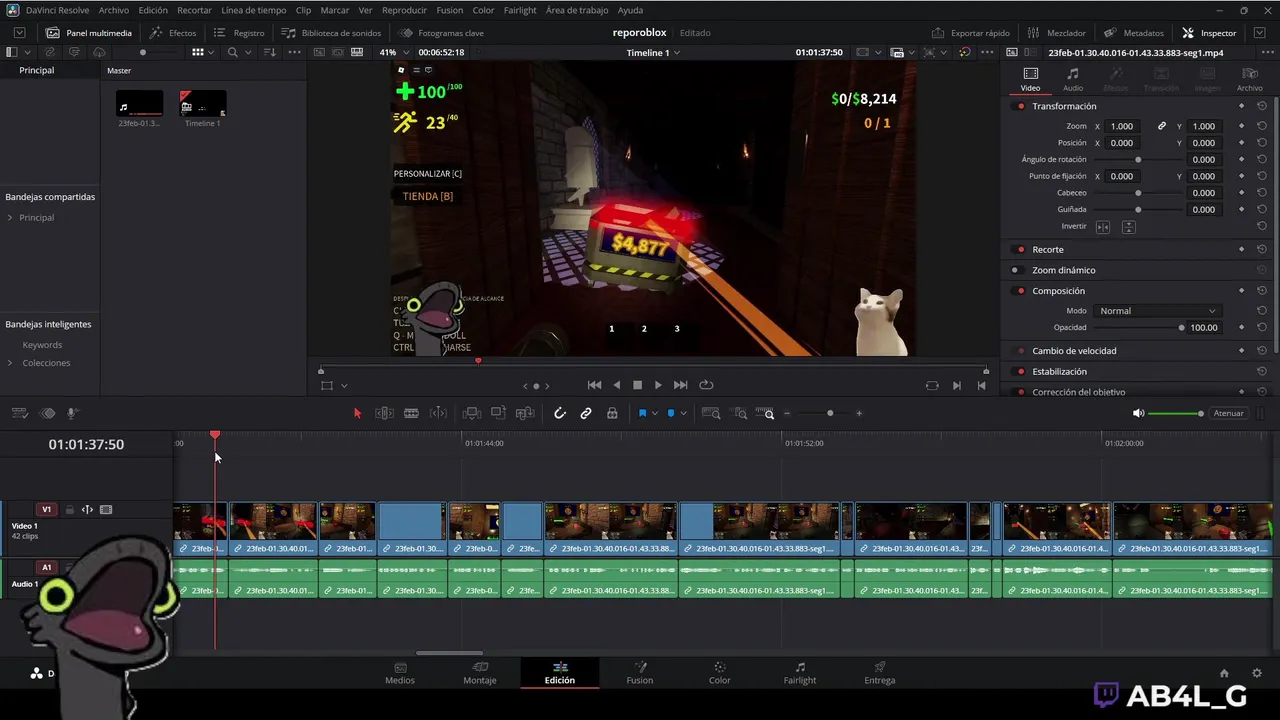Switch to the Color page

pyautogui.click(x=719, y=673)
